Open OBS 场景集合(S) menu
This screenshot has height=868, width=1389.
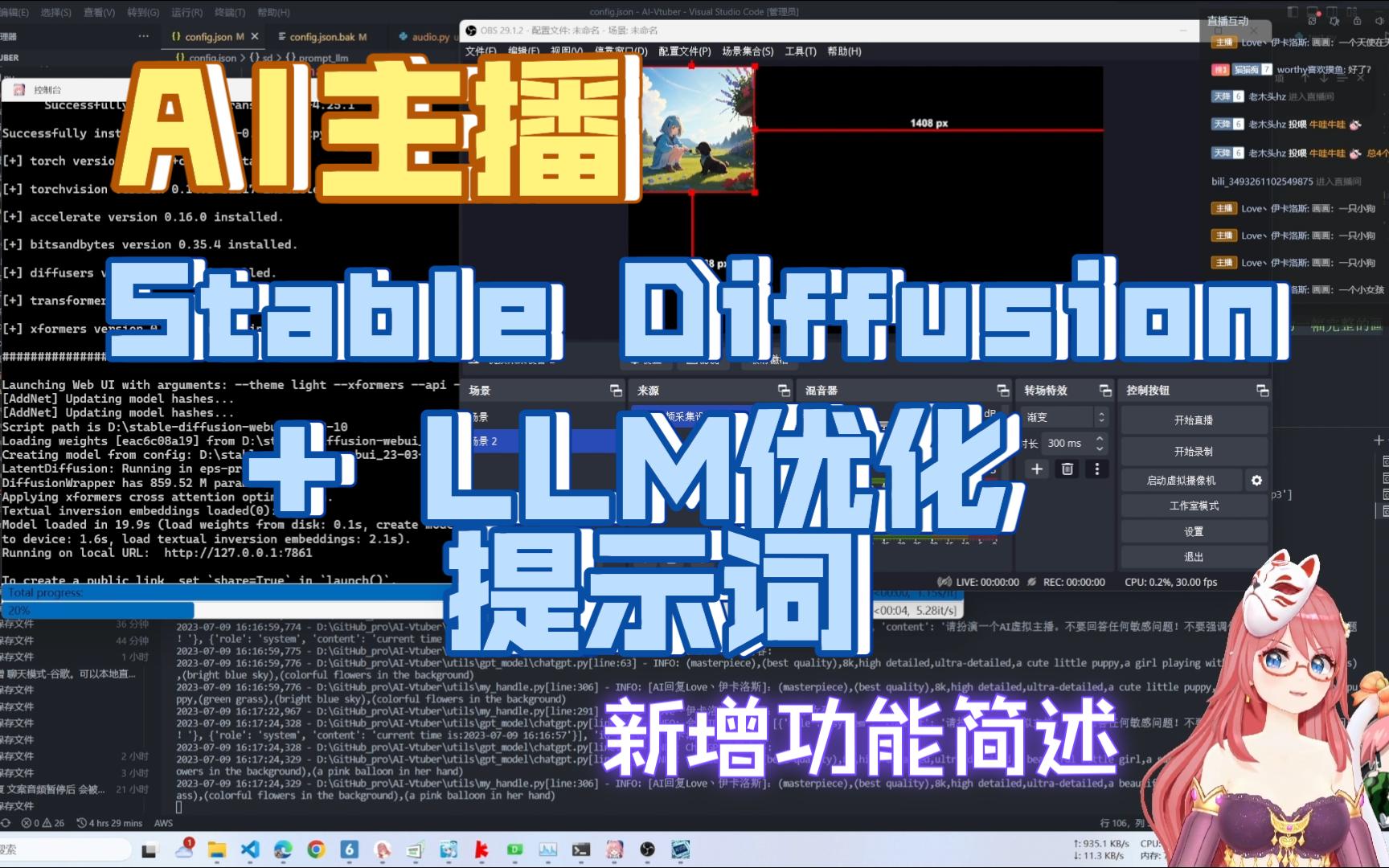click(748, 51)
